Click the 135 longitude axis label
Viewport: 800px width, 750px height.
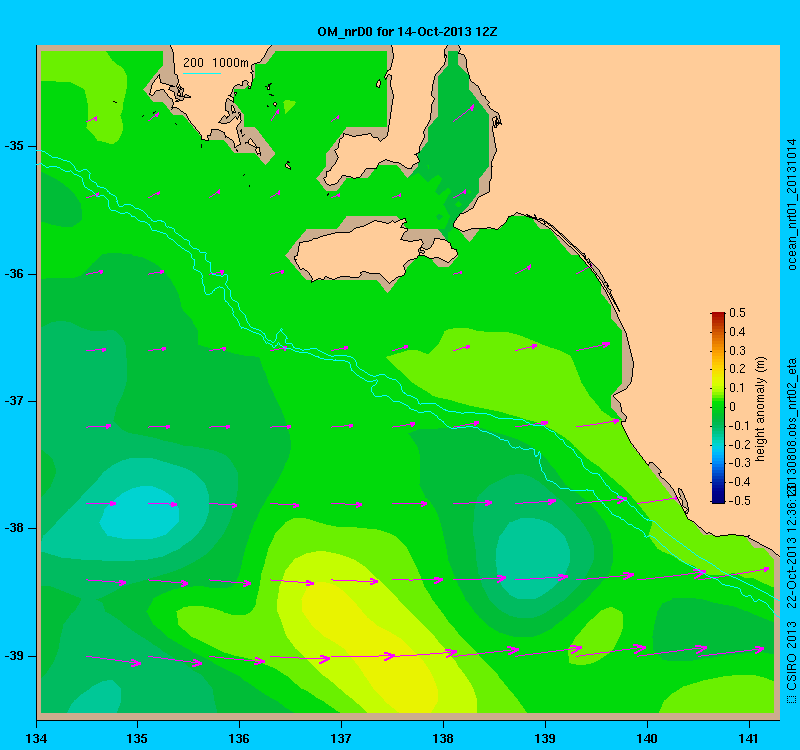click(137, 739)
